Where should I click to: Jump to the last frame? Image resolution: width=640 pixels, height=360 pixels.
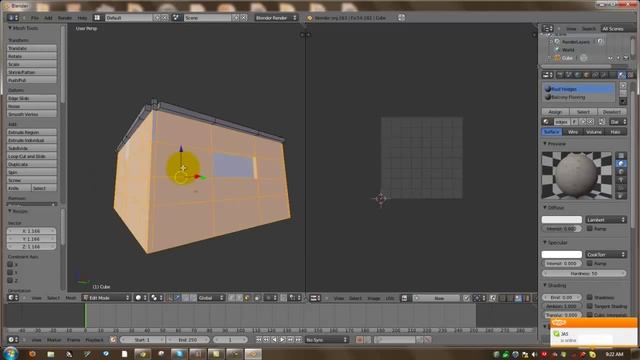(x=298, y=340)
